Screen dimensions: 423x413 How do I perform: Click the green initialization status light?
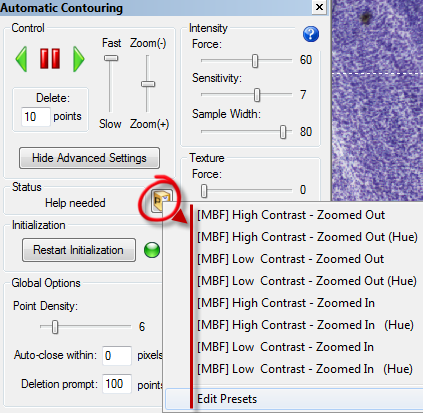coord(152,250)
